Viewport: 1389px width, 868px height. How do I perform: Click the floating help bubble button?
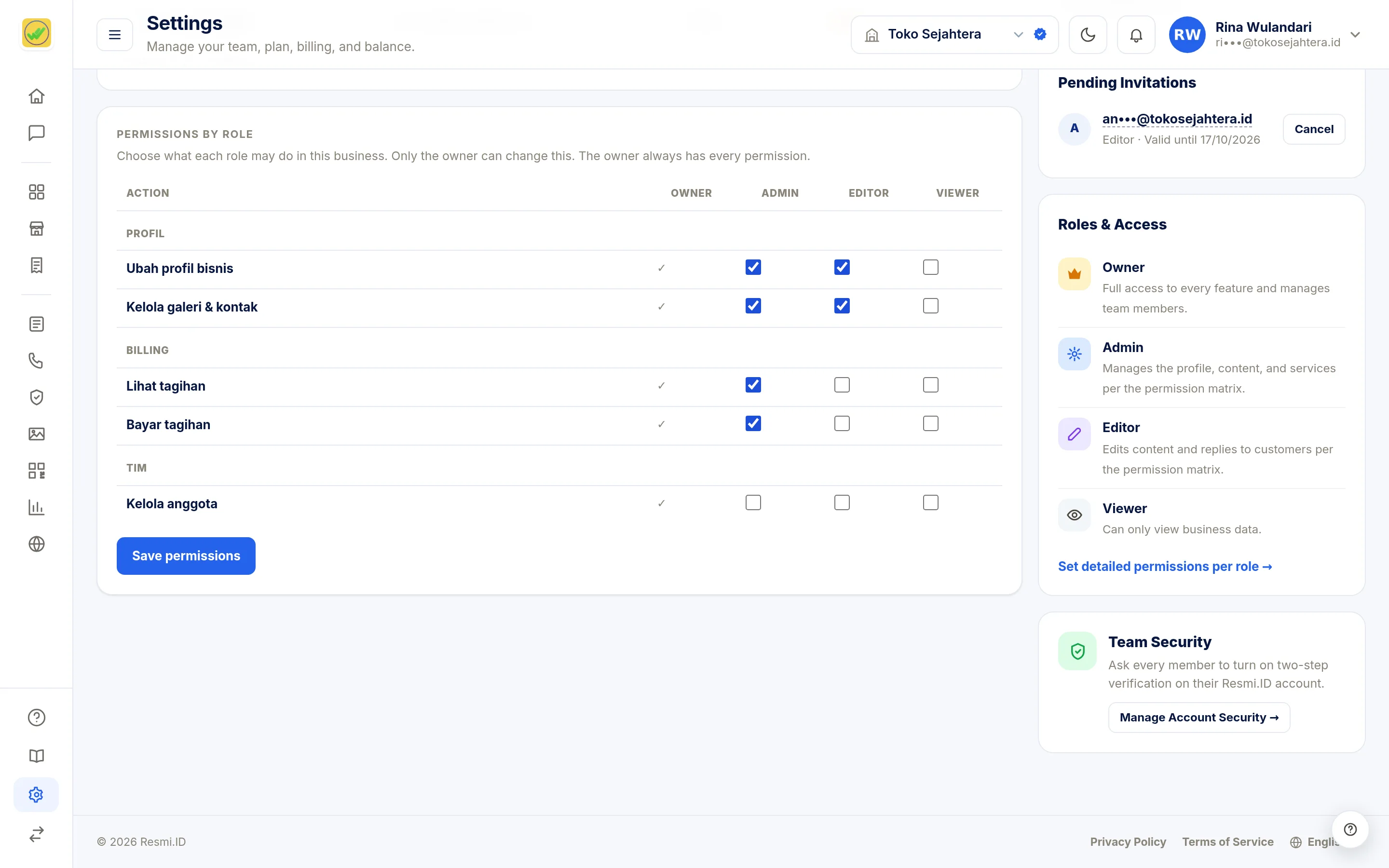click(x=1350, y=829)
